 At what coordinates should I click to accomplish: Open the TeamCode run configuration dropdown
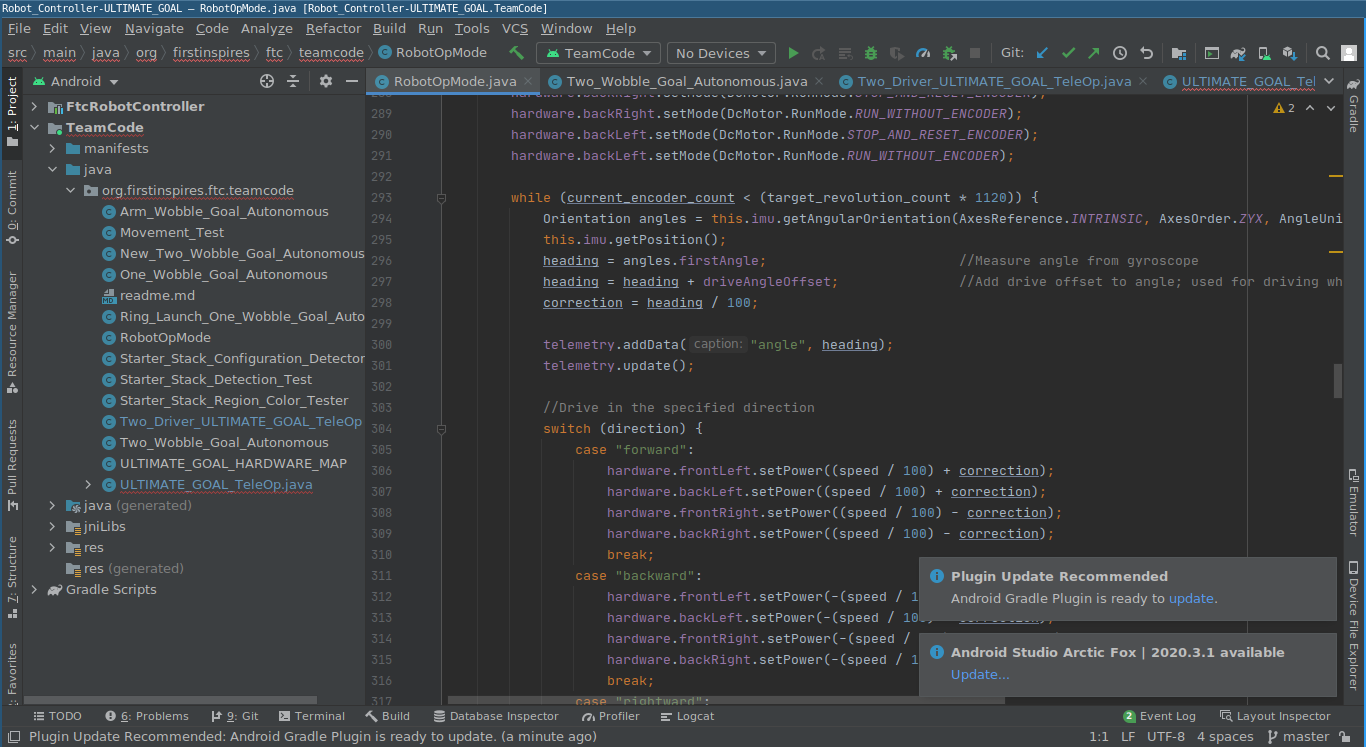pyautogui.click(x=598, y=53)
